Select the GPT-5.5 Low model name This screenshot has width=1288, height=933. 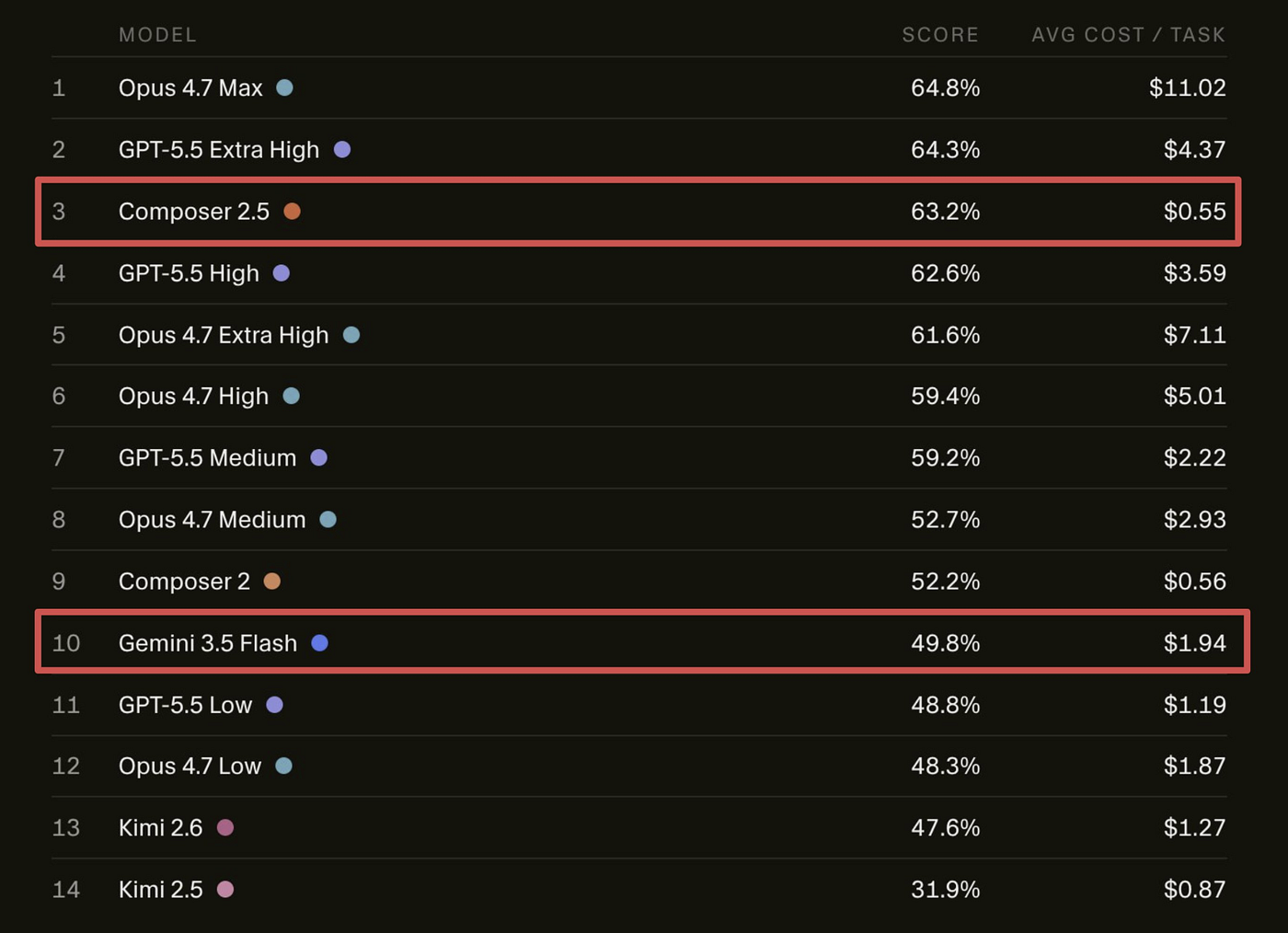[185, 705]
